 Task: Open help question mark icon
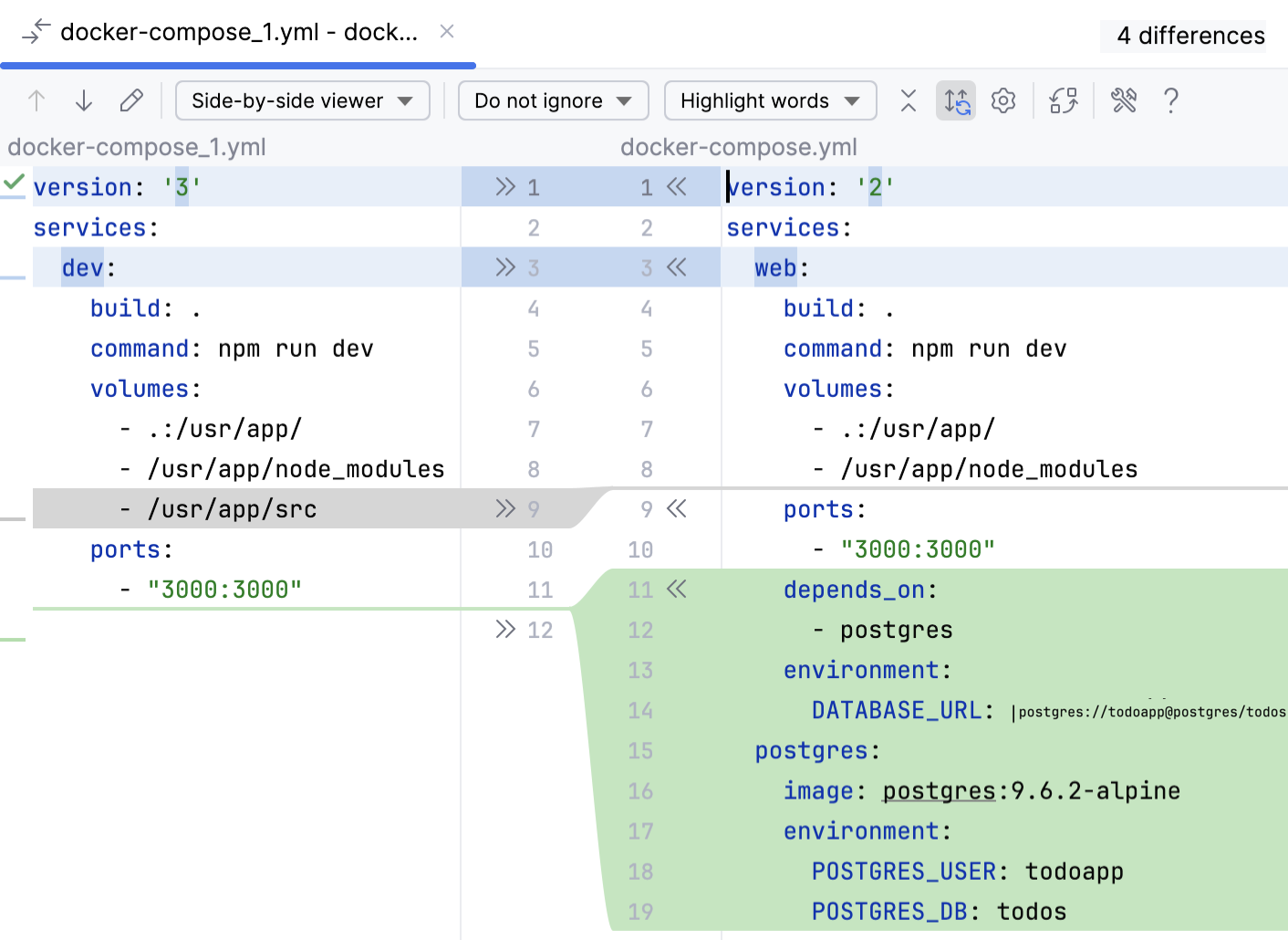coord(1171,100)
